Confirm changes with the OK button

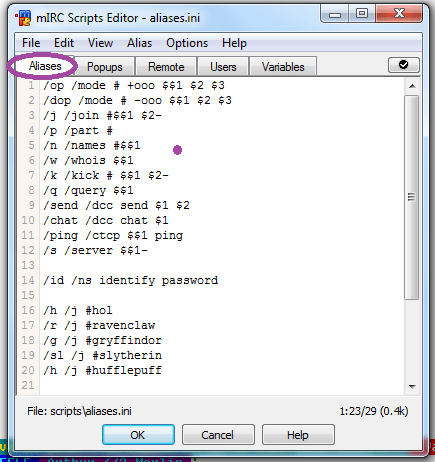pos(138,435)
